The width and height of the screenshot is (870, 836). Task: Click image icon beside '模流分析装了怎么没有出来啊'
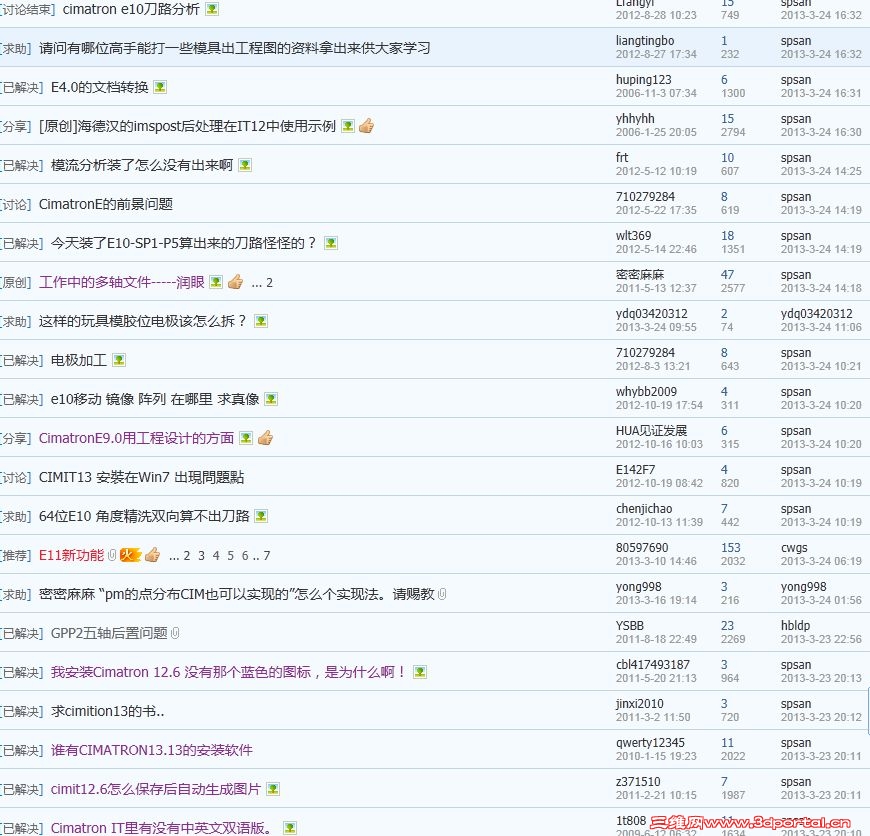[245, 165]
